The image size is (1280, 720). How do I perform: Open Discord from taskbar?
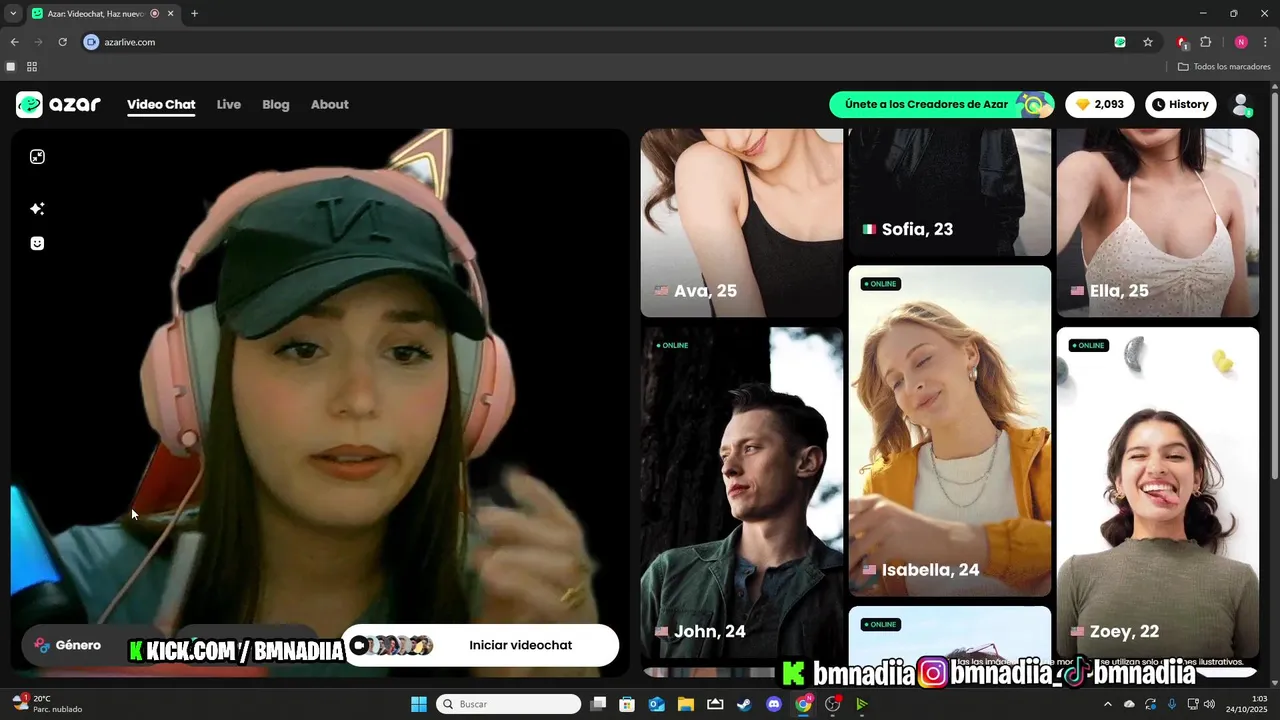point(773,704)
